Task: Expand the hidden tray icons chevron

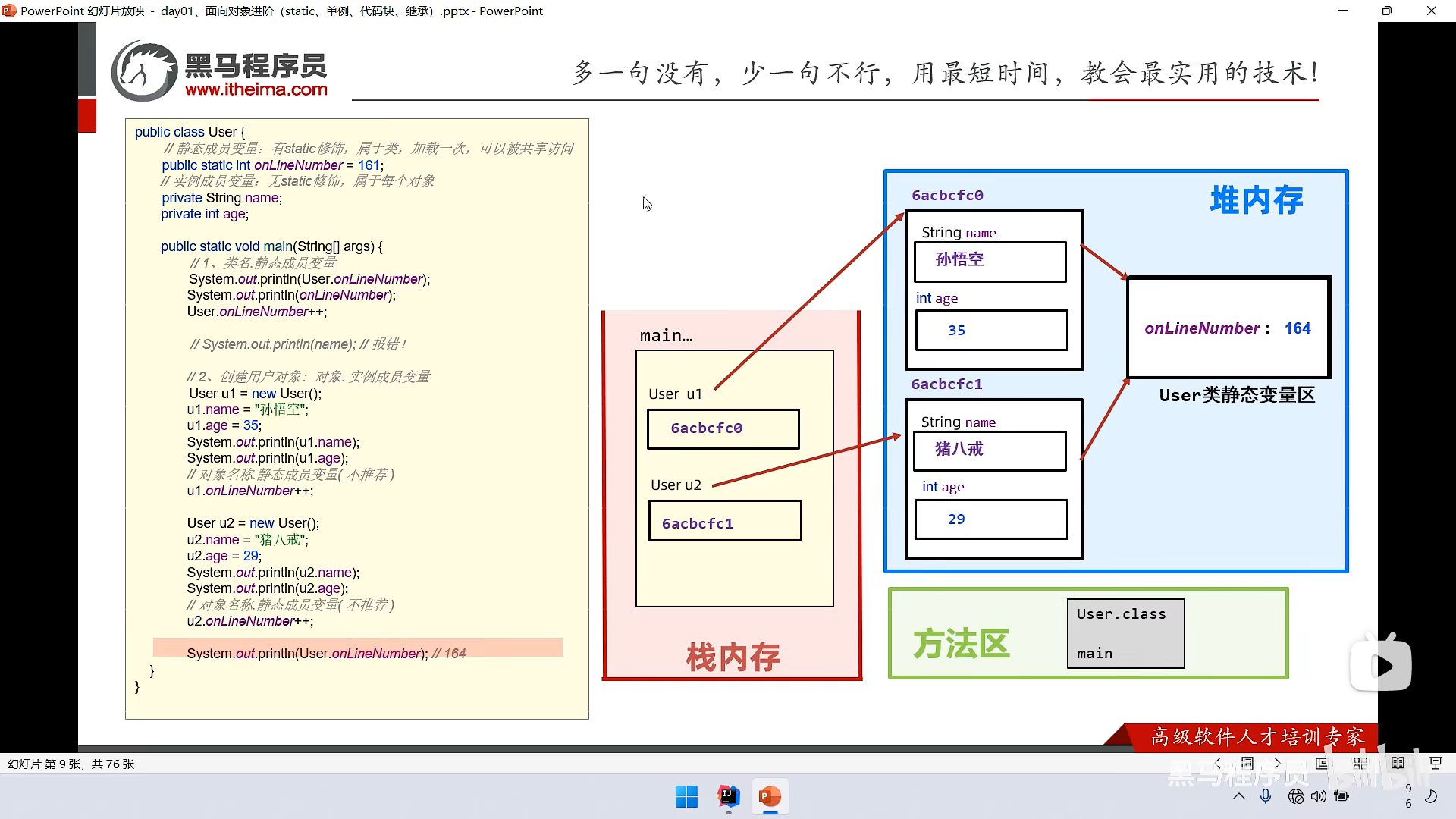Action: click(1239, 796)
